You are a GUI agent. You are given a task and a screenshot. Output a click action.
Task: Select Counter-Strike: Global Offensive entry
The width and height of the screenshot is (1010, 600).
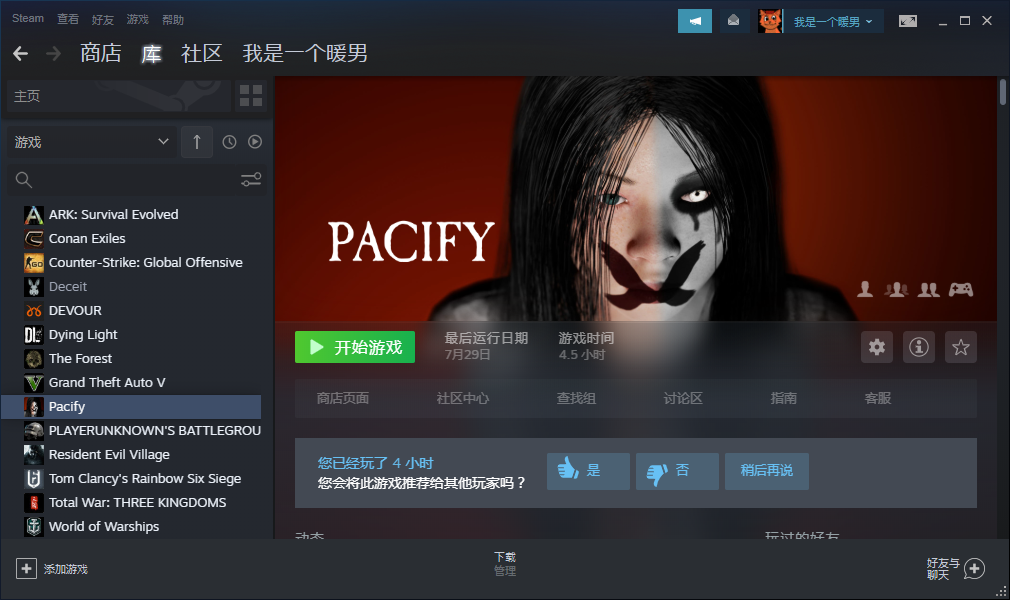pyautogui.click(x=131, y=262)
